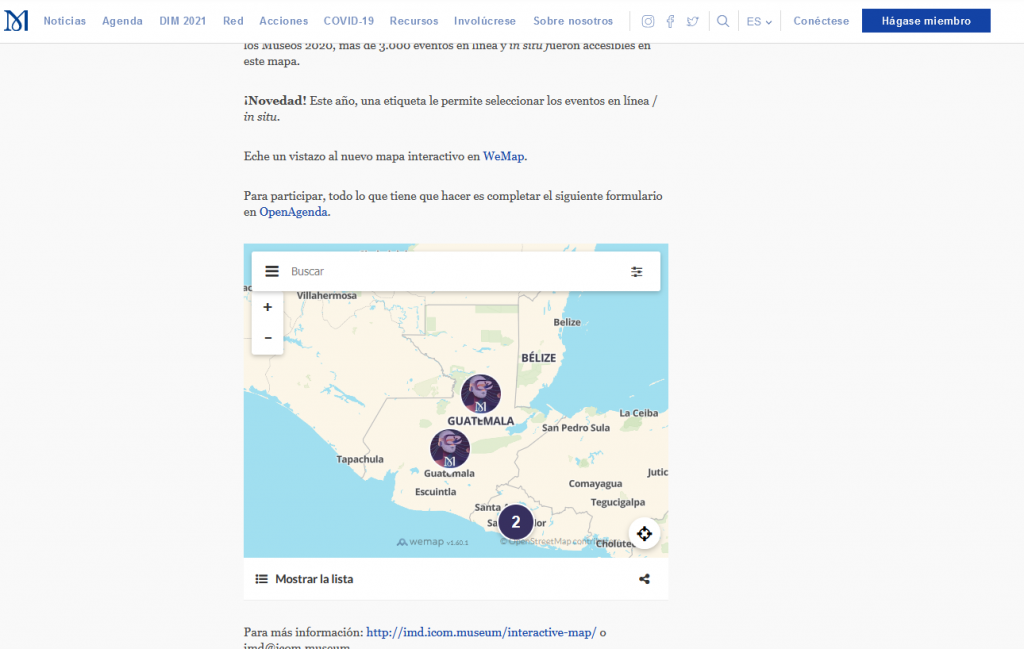Click the Hágase miembro button
This screenshot has width=1024, height=649.
926,21
